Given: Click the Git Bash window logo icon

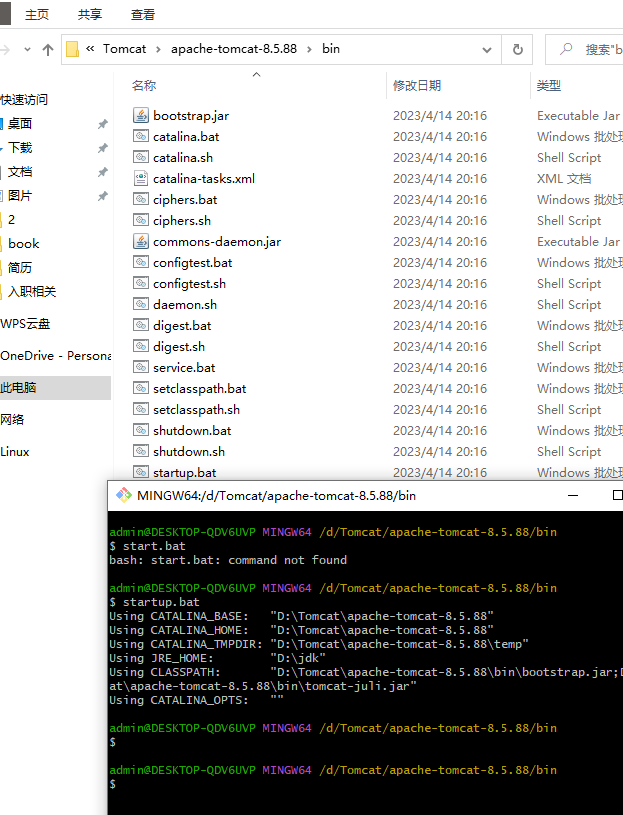Looking at the screenshot, I should click(124, 495).
